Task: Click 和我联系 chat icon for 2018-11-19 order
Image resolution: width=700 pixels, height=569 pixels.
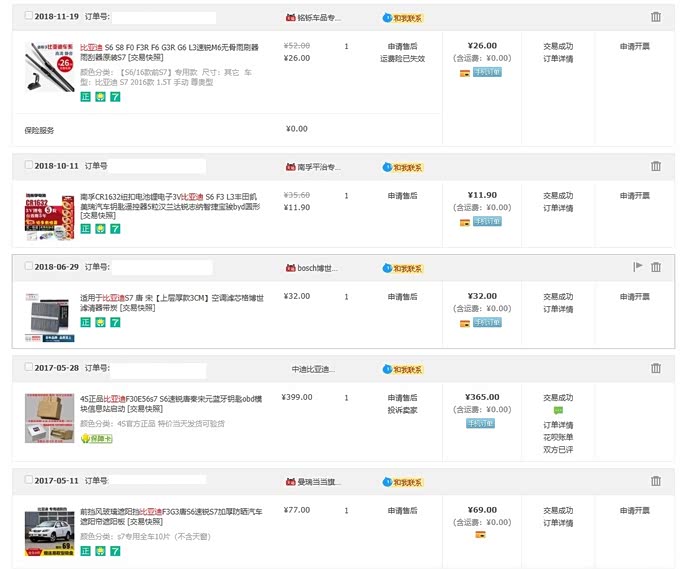Action: pyautogui.click(x=403, y=17)
